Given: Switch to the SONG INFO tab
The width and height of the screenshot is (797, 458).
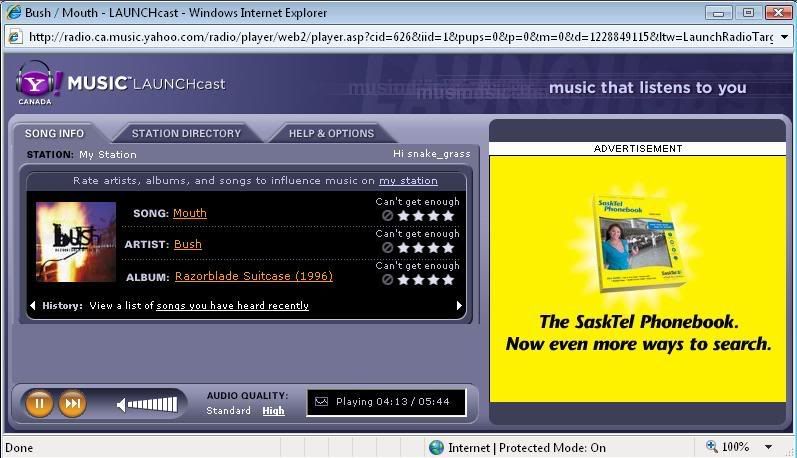Looking at the screenshot, I should [54, 133].
